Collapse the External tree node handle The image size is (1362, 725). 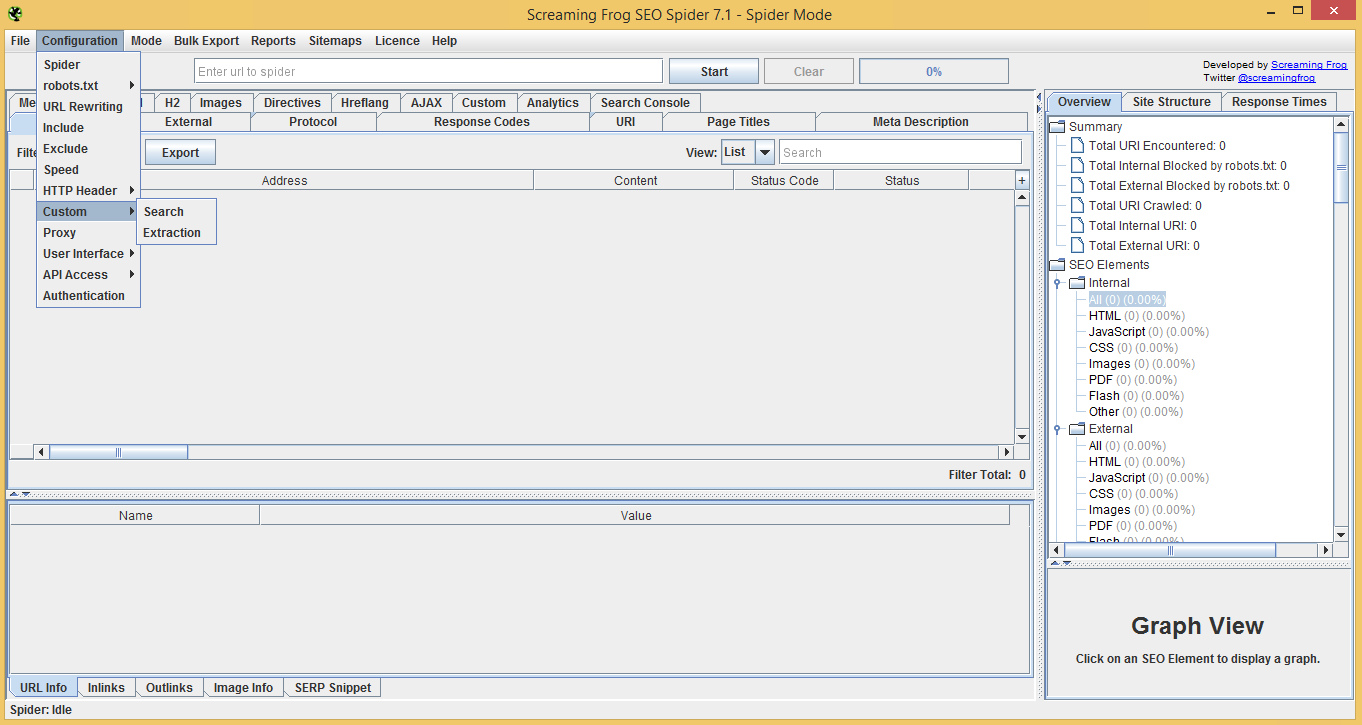[1057, 430]
